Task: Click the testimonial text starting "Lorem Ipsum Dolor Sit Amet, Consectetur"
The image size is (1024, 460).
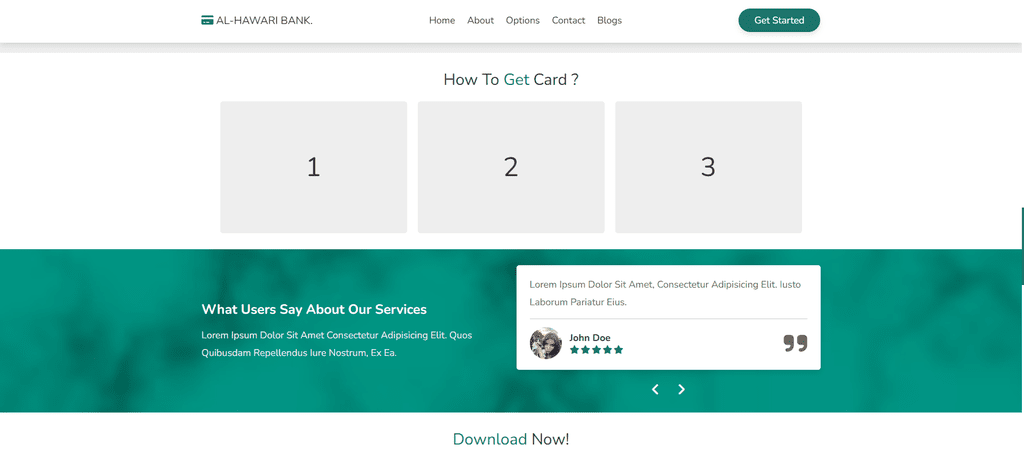Action: point(665,293)
